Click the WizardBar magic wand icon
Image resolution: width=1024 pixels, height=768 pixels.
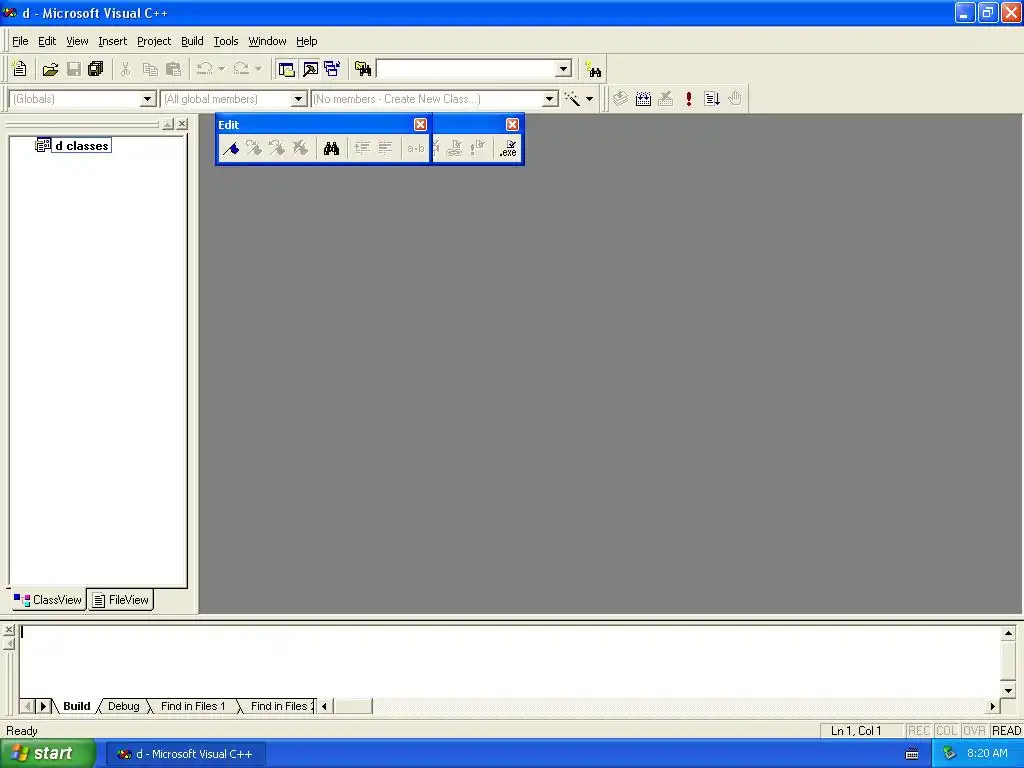point(572,99)
